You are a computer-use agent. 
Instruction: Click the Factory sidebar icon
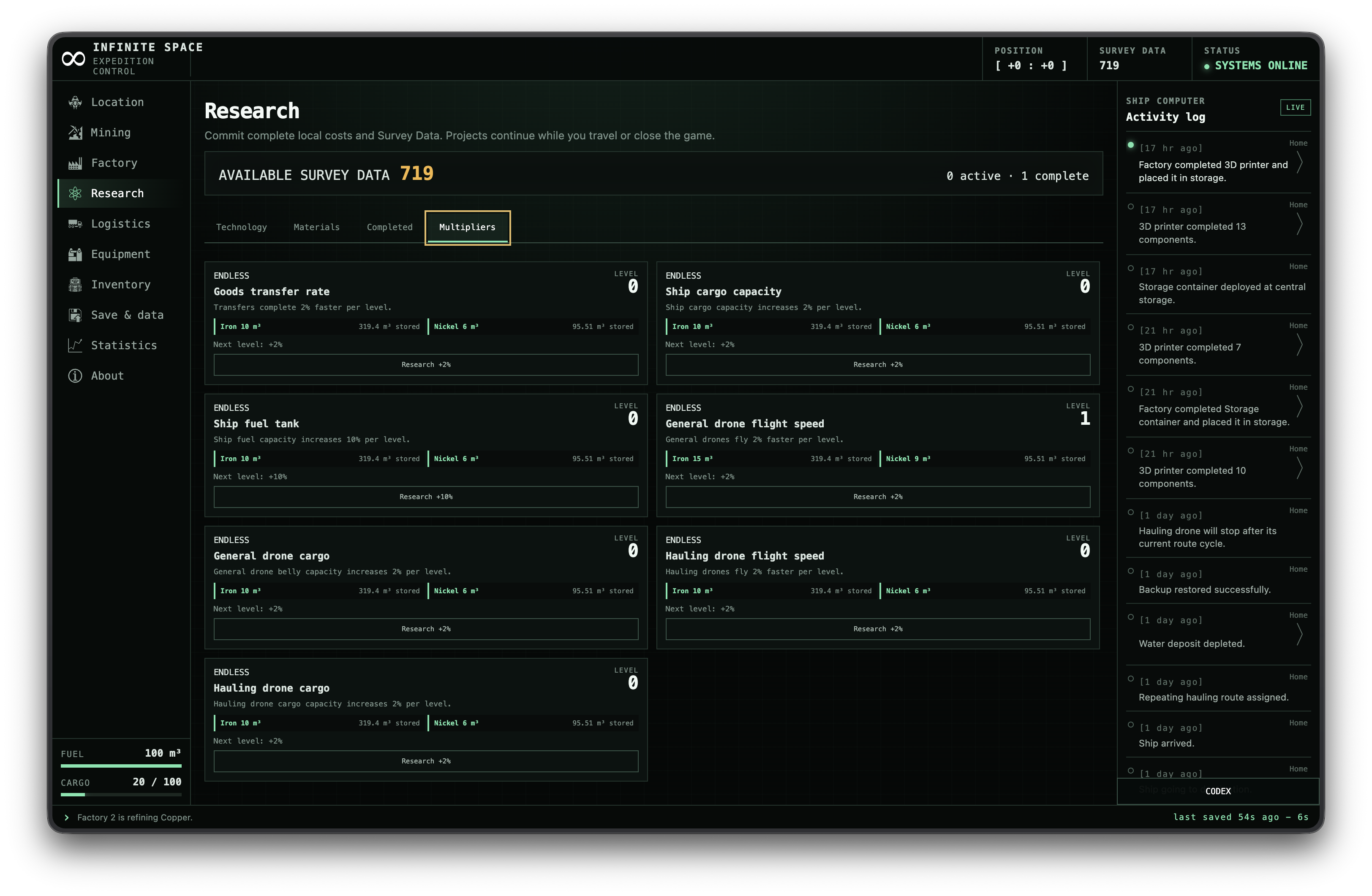[x=75, y=163]
